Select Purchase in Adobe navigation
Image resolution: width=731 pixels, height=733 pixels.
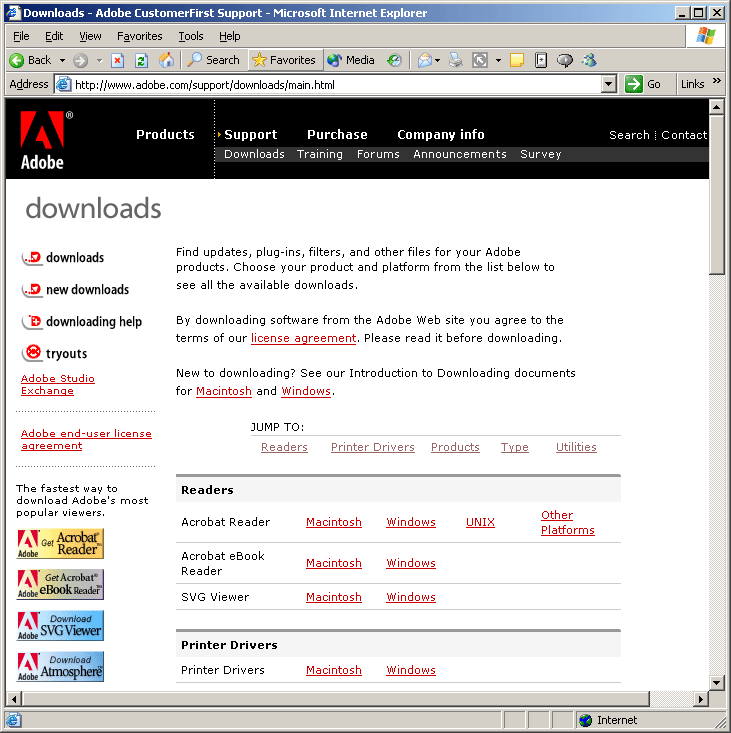click(x=337, y=135)
